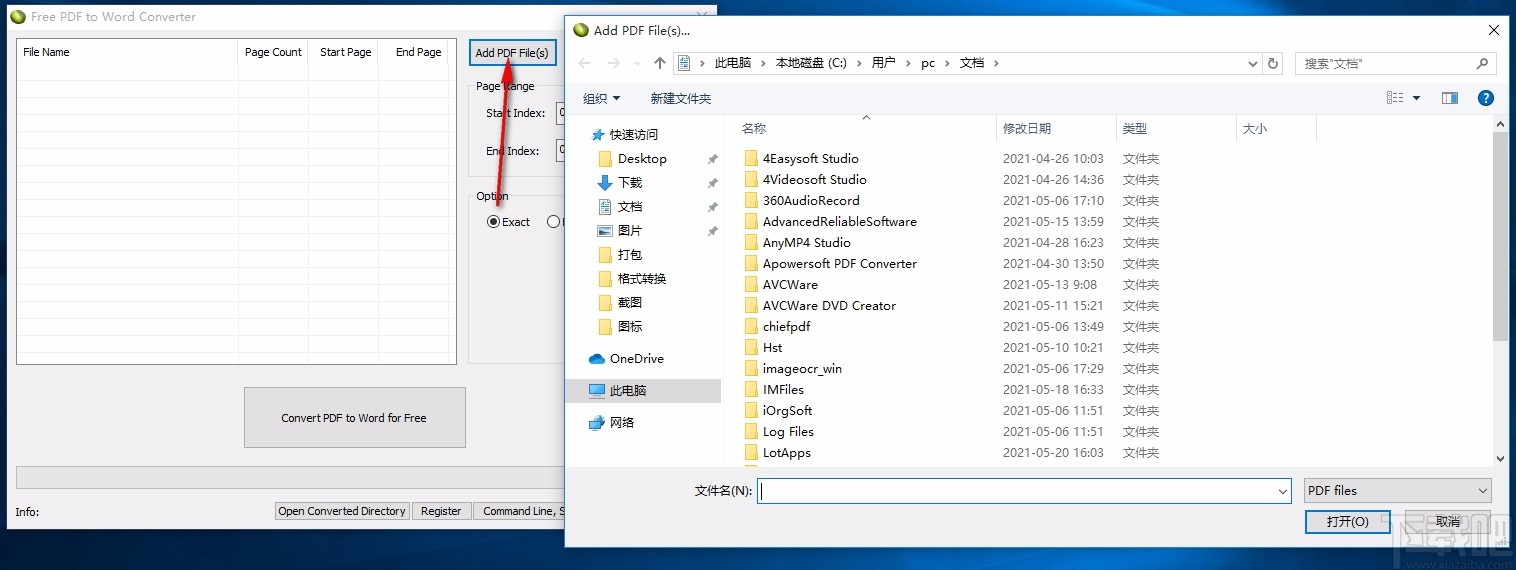
Task: Sort files by 类型 column
Action: (1135, 128)
